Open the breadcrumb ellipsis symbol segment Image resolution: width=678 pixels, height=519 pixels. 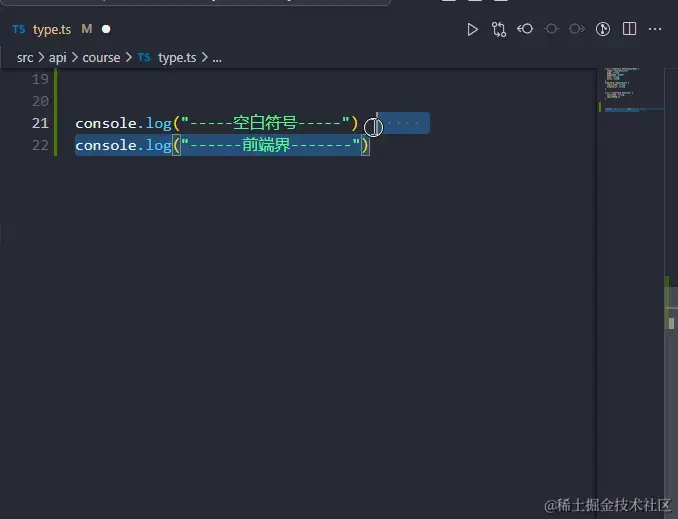pos(217,58)
